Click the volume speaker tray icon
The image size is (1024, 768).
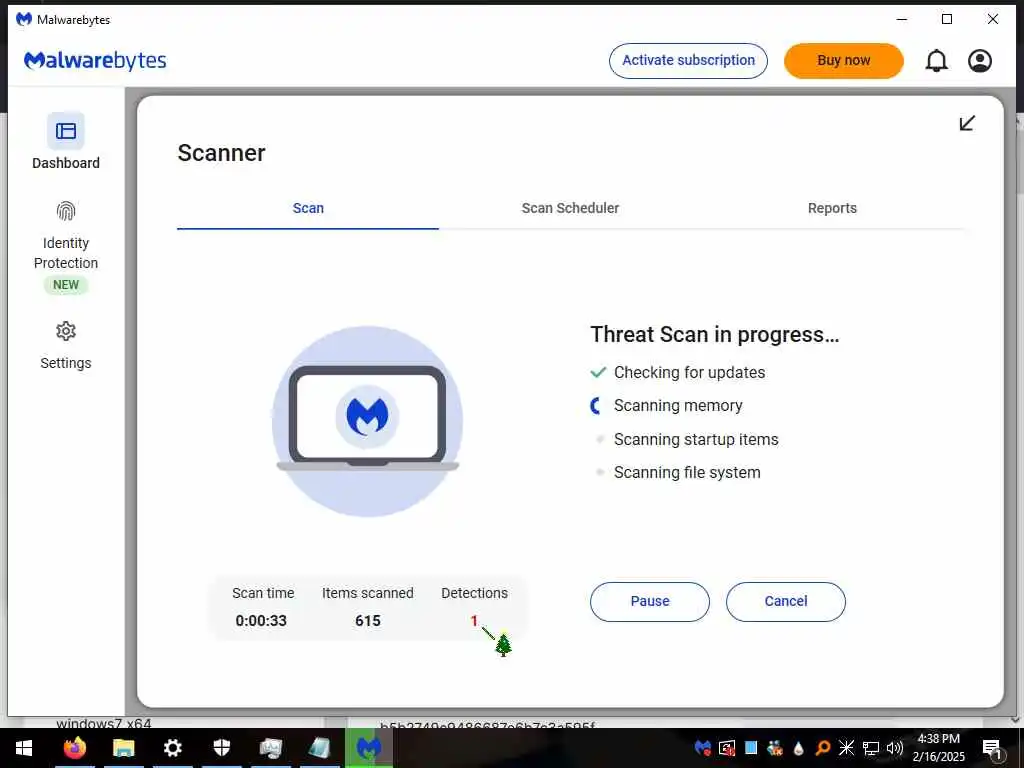coord(895,748)
